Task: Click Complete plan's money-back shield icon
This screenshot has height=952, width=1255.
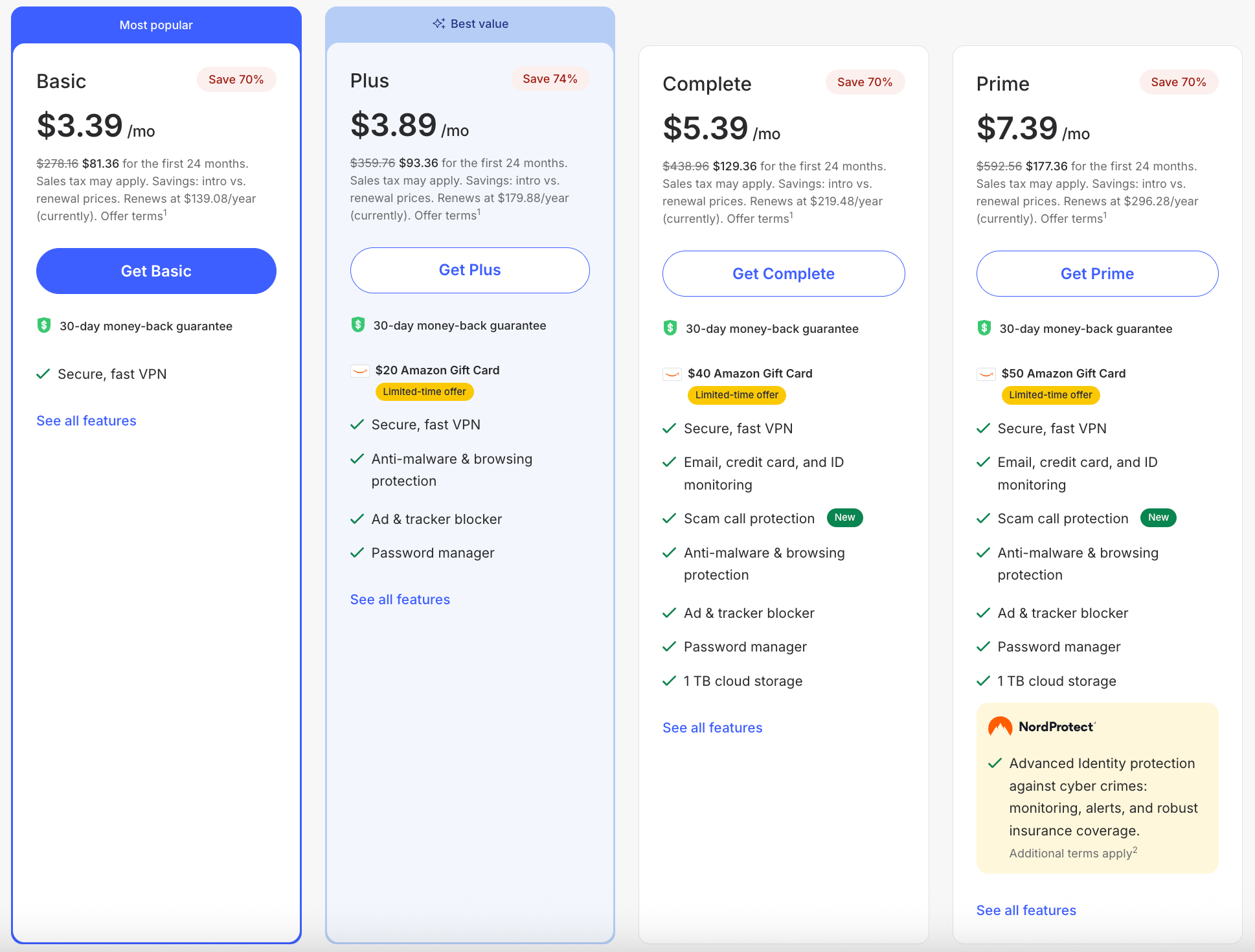Action: [x=670, y=328]
